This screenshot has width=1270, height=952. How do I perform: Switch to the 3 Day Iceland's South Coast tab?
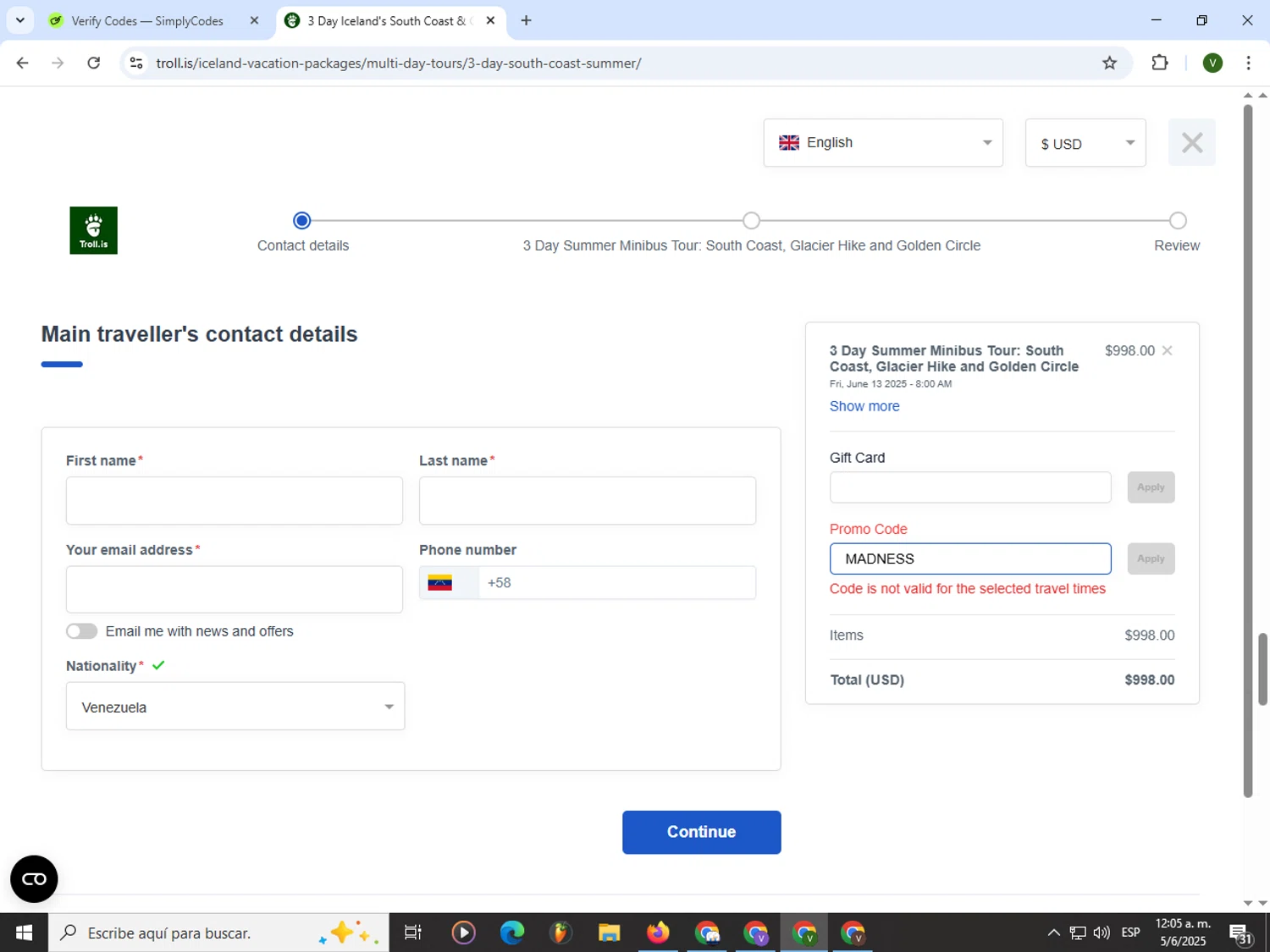tap(389, 20)
